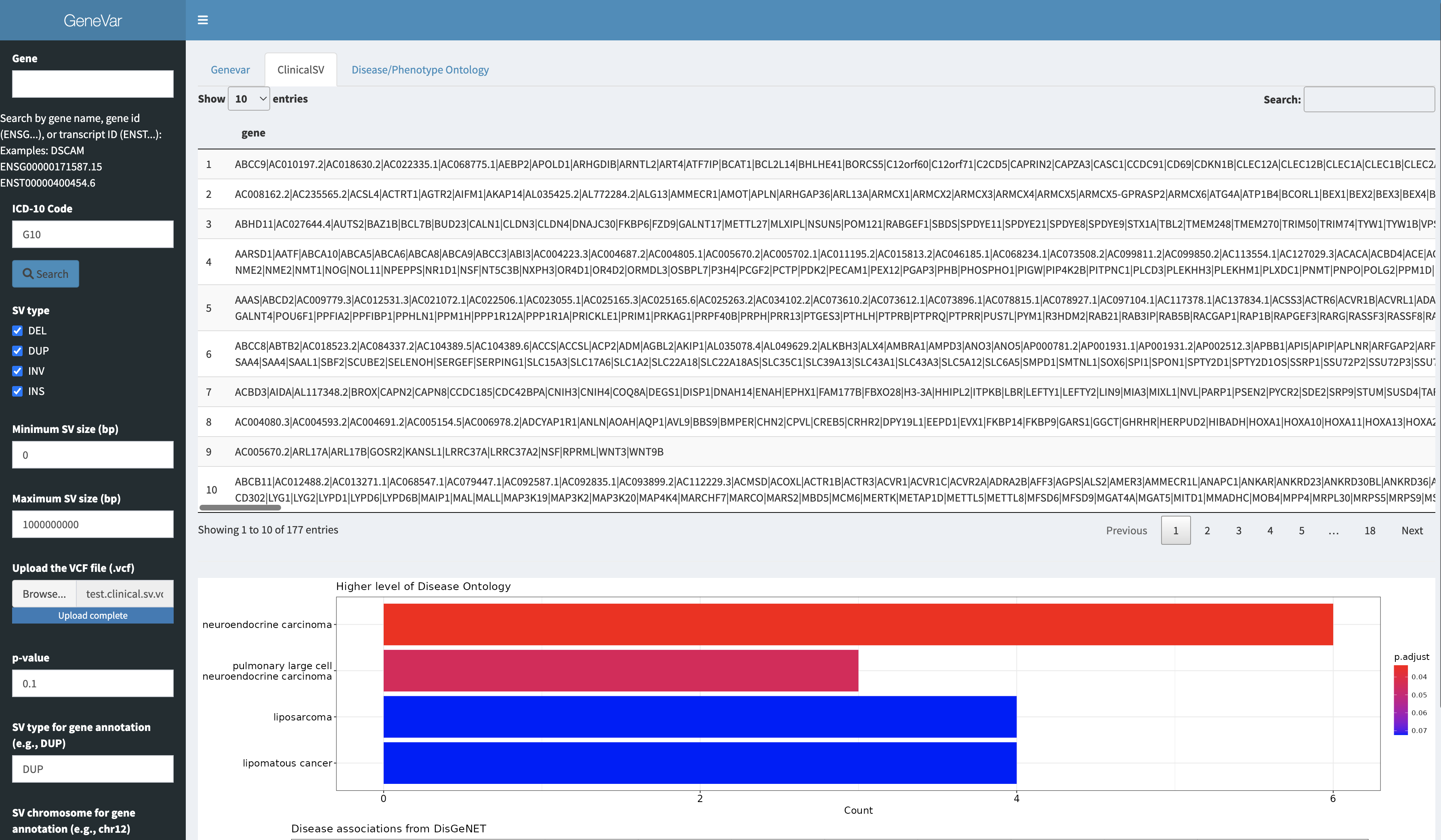
Task: Click the Search button in the sidebar
Action: pos(46,274)
